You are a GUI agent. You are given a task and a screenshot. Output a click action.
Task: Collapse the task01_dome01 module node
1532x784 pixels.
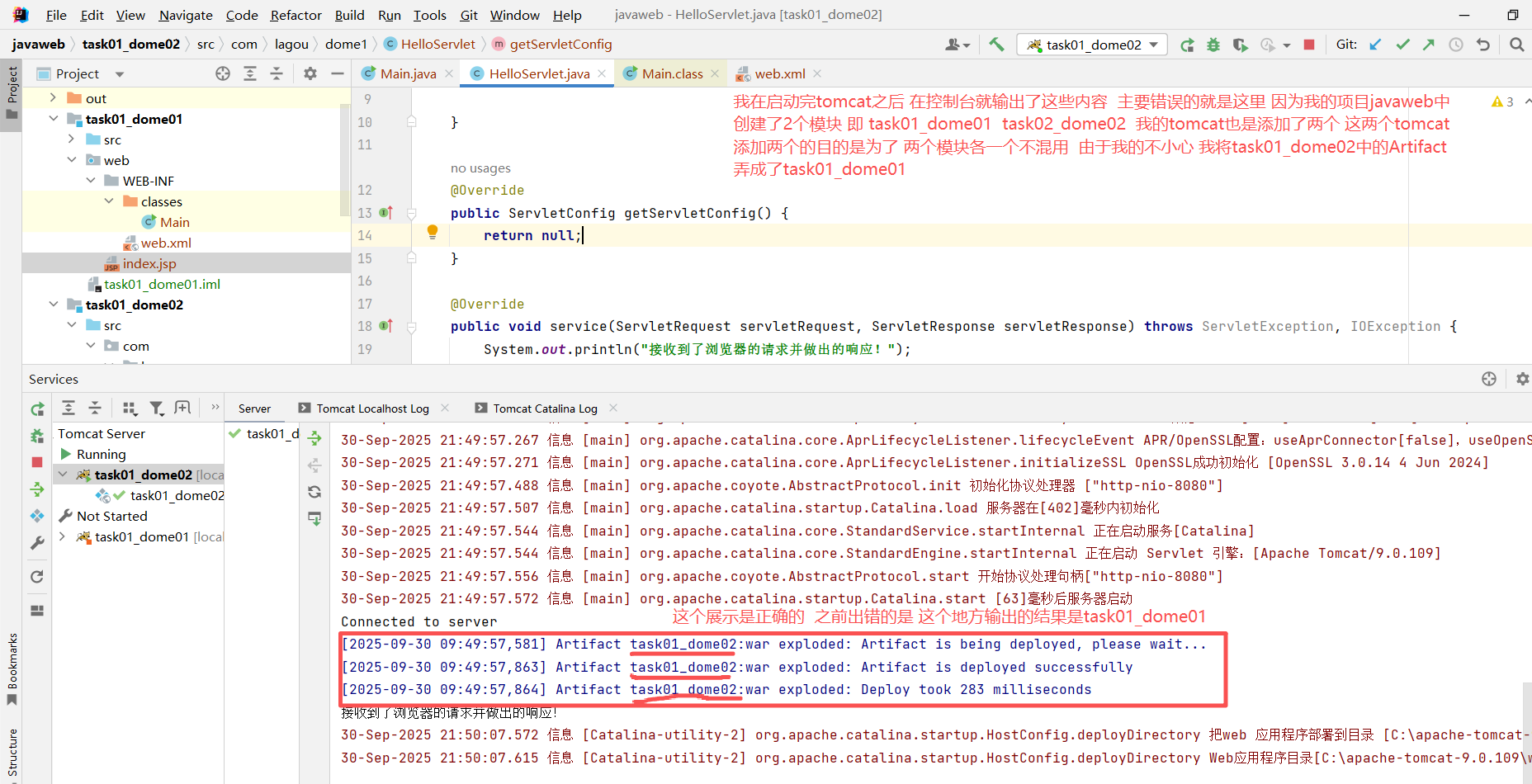53,119
